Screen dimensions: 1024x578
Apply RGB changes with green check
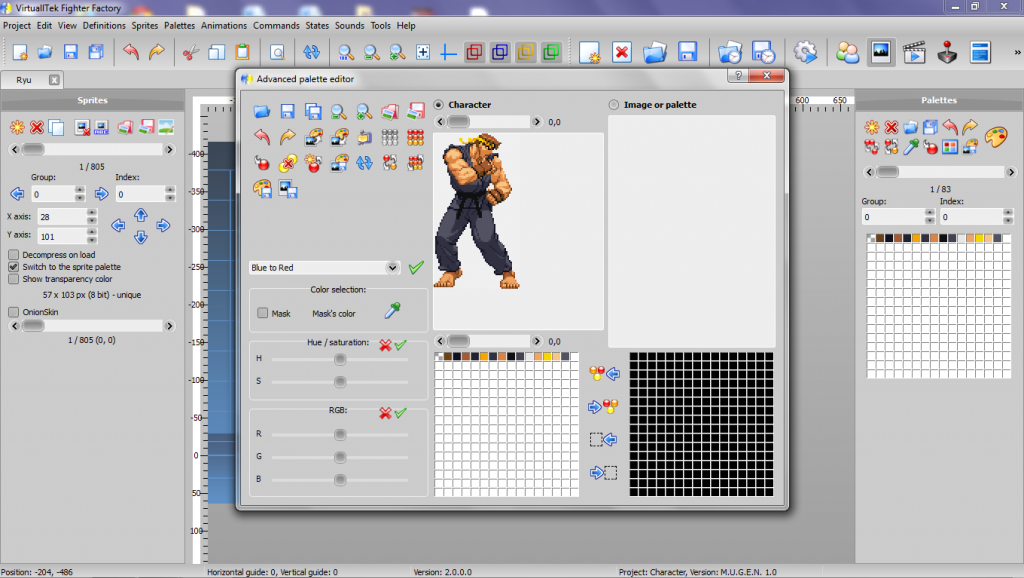tap(400, 412)
